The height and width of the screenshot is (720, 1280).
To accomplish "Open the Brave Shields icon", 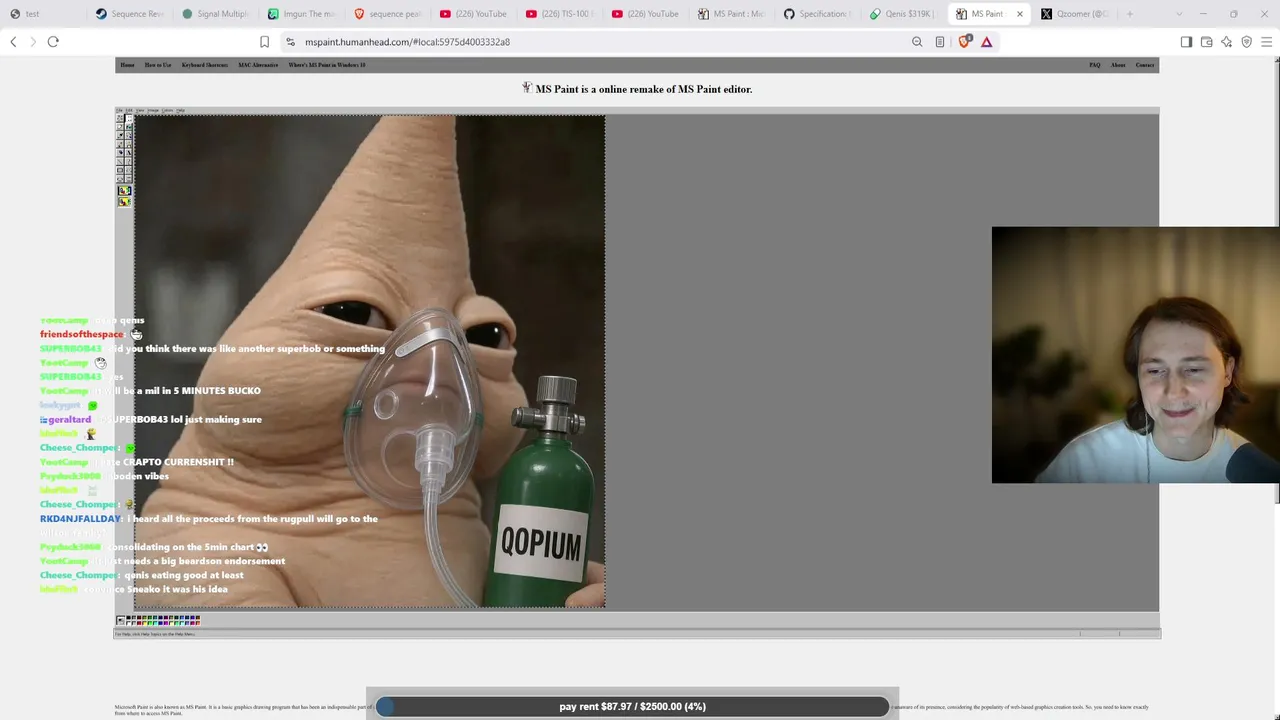I will [964, 42].
